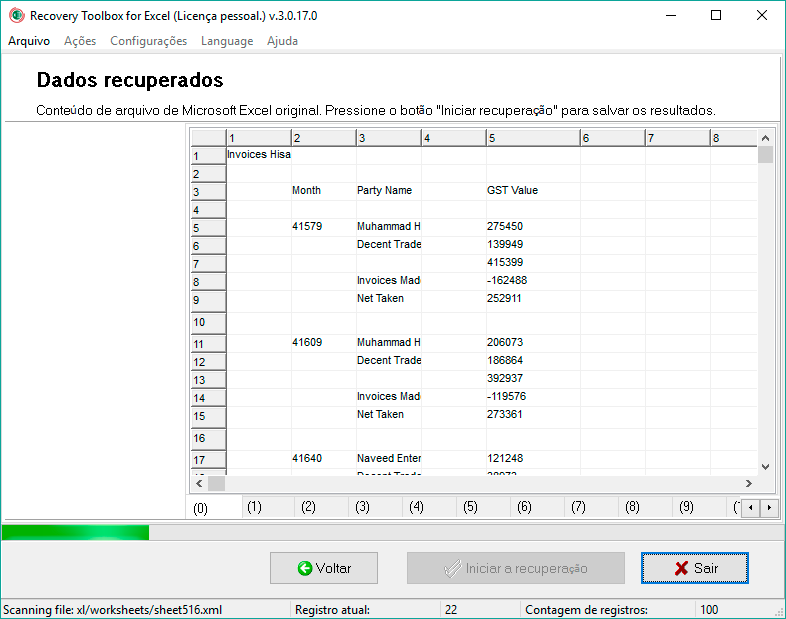Click the green scanning progress bar
This screenshot has width=786, height=619.
pos(75,532)
